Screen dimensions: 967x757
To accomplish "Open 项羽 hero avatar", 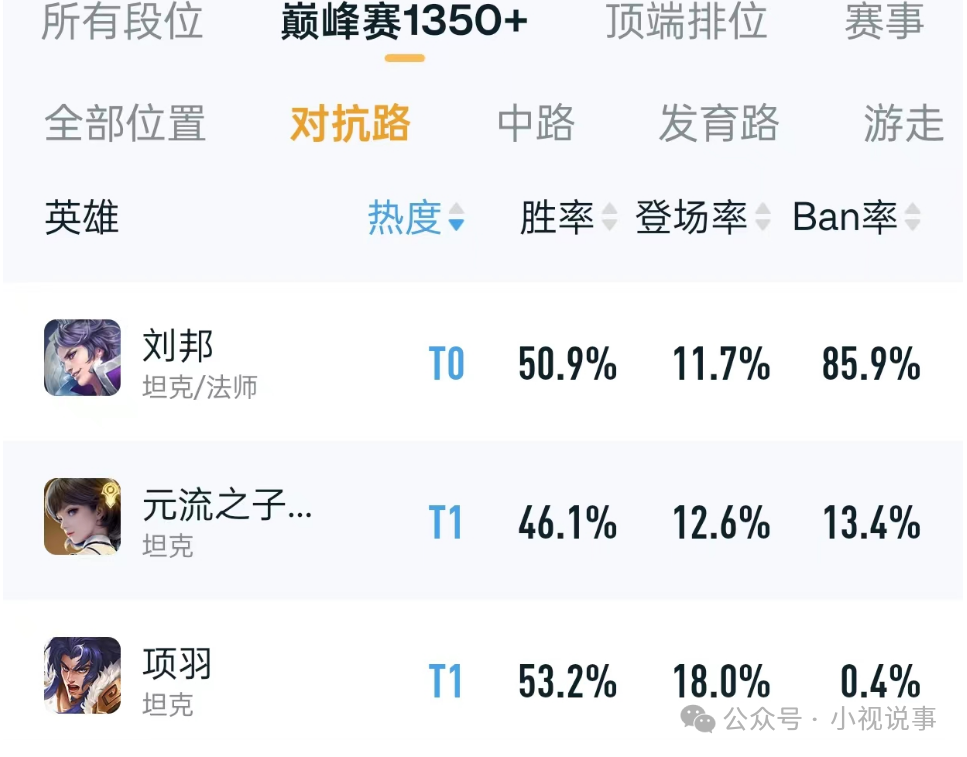I will tap(83, 676).
